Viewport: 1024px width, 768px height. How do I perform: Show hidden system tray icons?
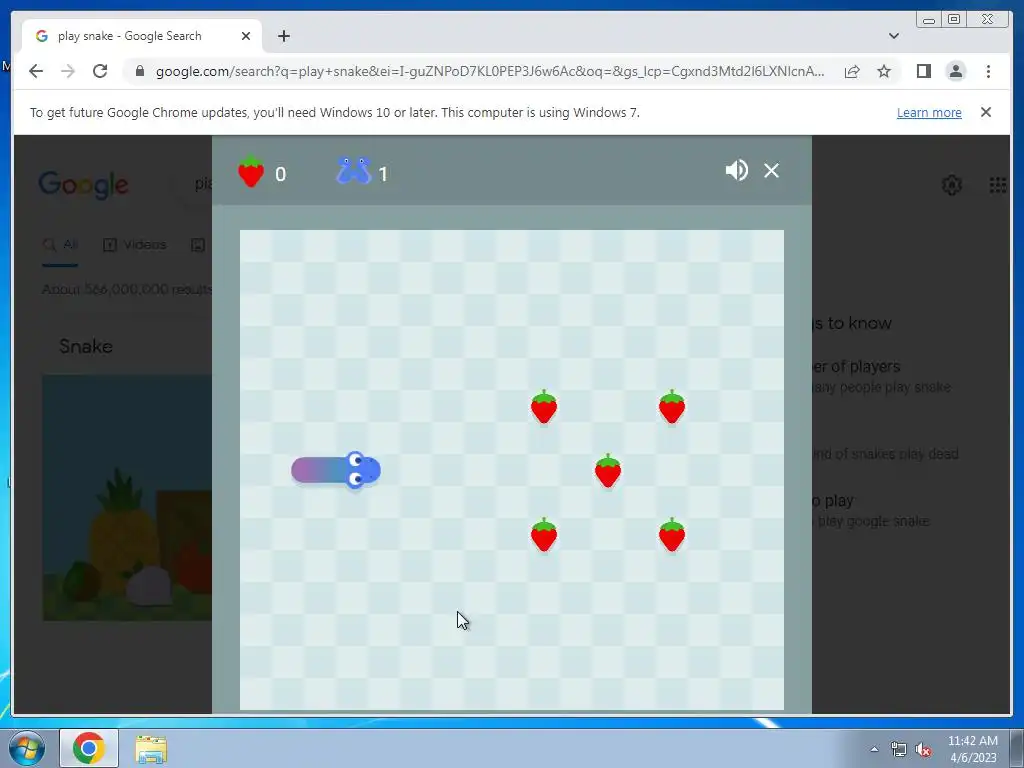tap(874, 749)
